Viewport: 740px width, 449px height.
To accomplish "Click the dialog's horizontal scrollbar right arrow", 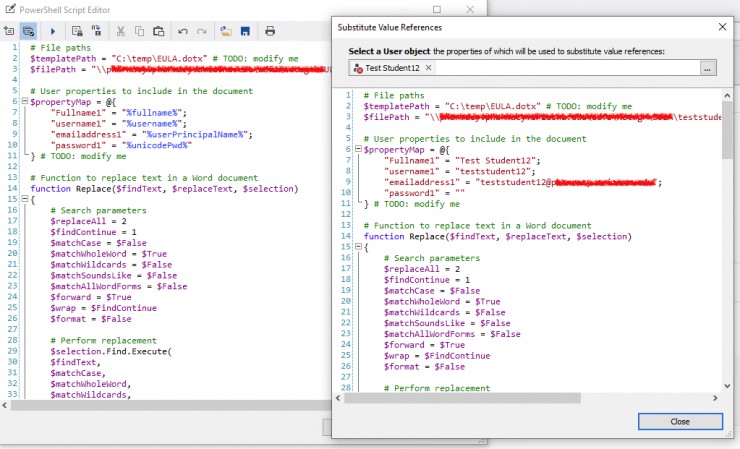I will click(715, 398).
